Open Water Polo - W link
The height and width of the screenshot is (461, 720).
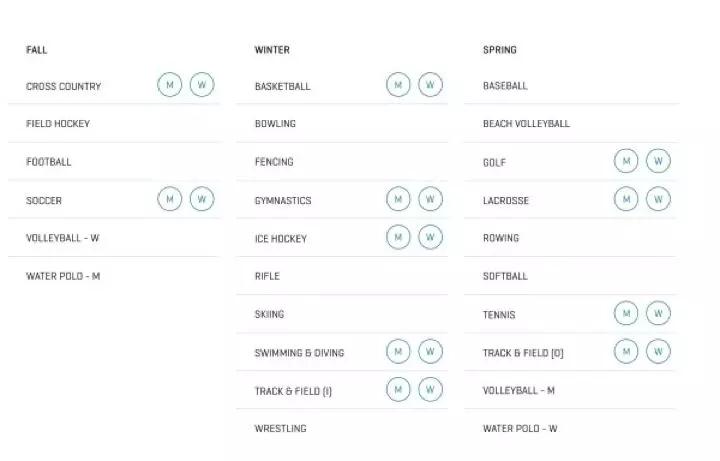click(520, 429)
